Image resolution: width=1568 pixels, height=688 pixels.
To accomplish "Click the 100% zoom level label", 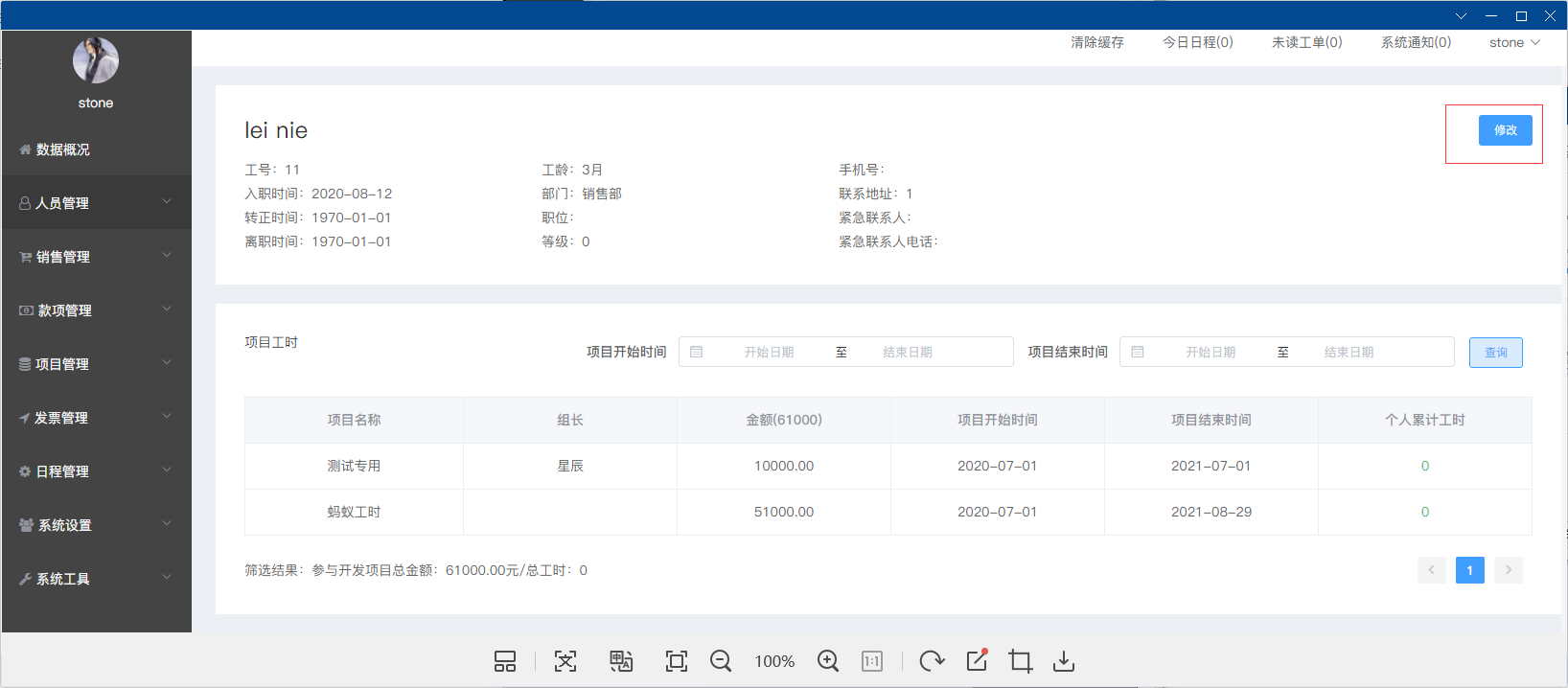I will [774, 661].
